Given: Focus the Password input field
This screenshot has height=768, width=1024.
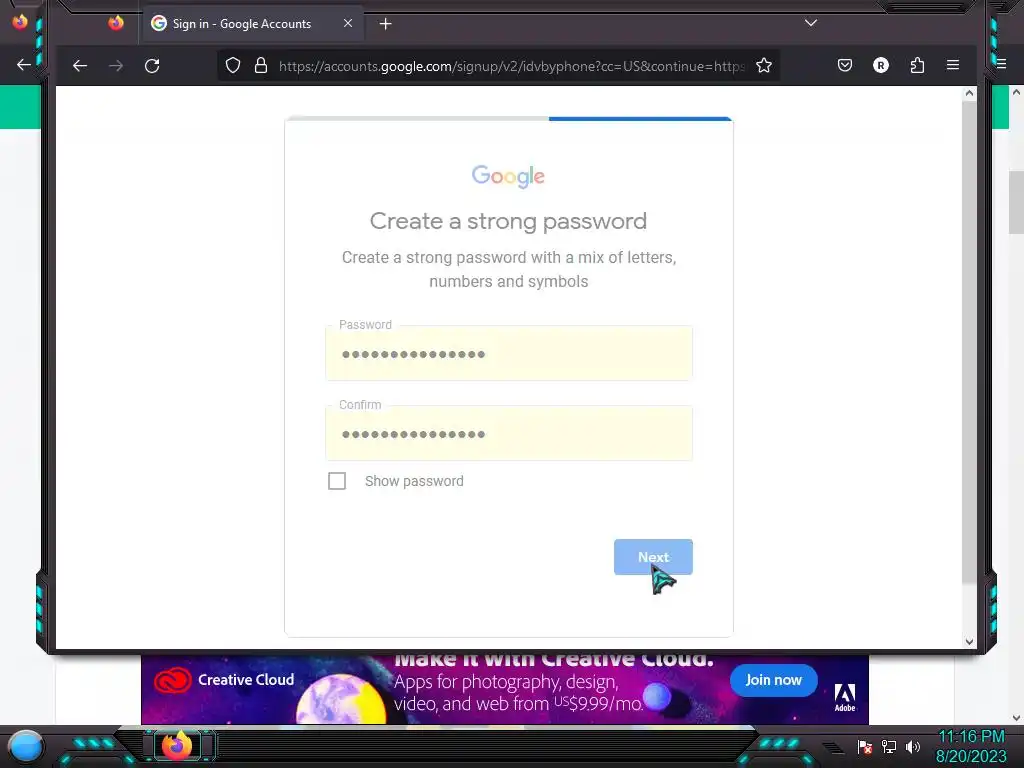Looking at the screenshot, I should click(509, 353).
